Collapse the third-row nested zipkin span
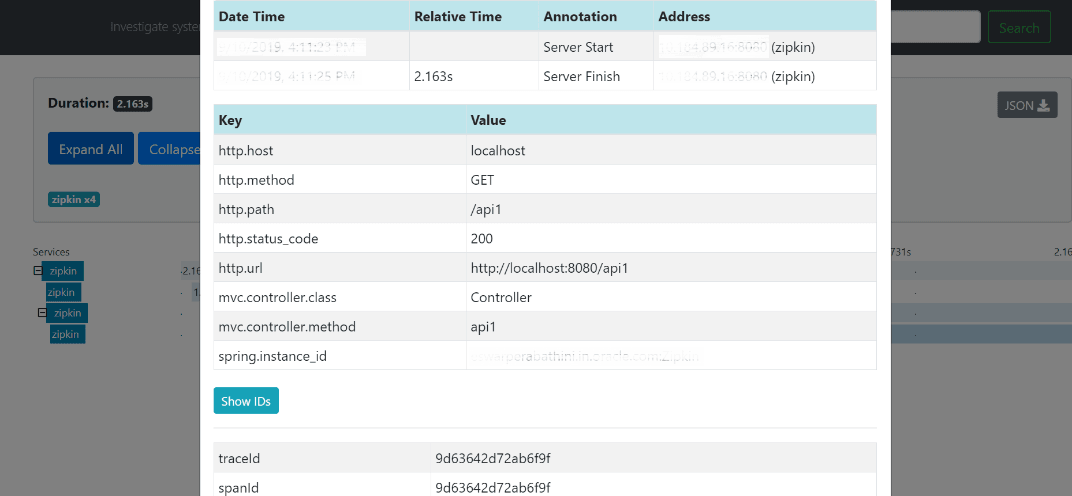 tap(42, 313)
